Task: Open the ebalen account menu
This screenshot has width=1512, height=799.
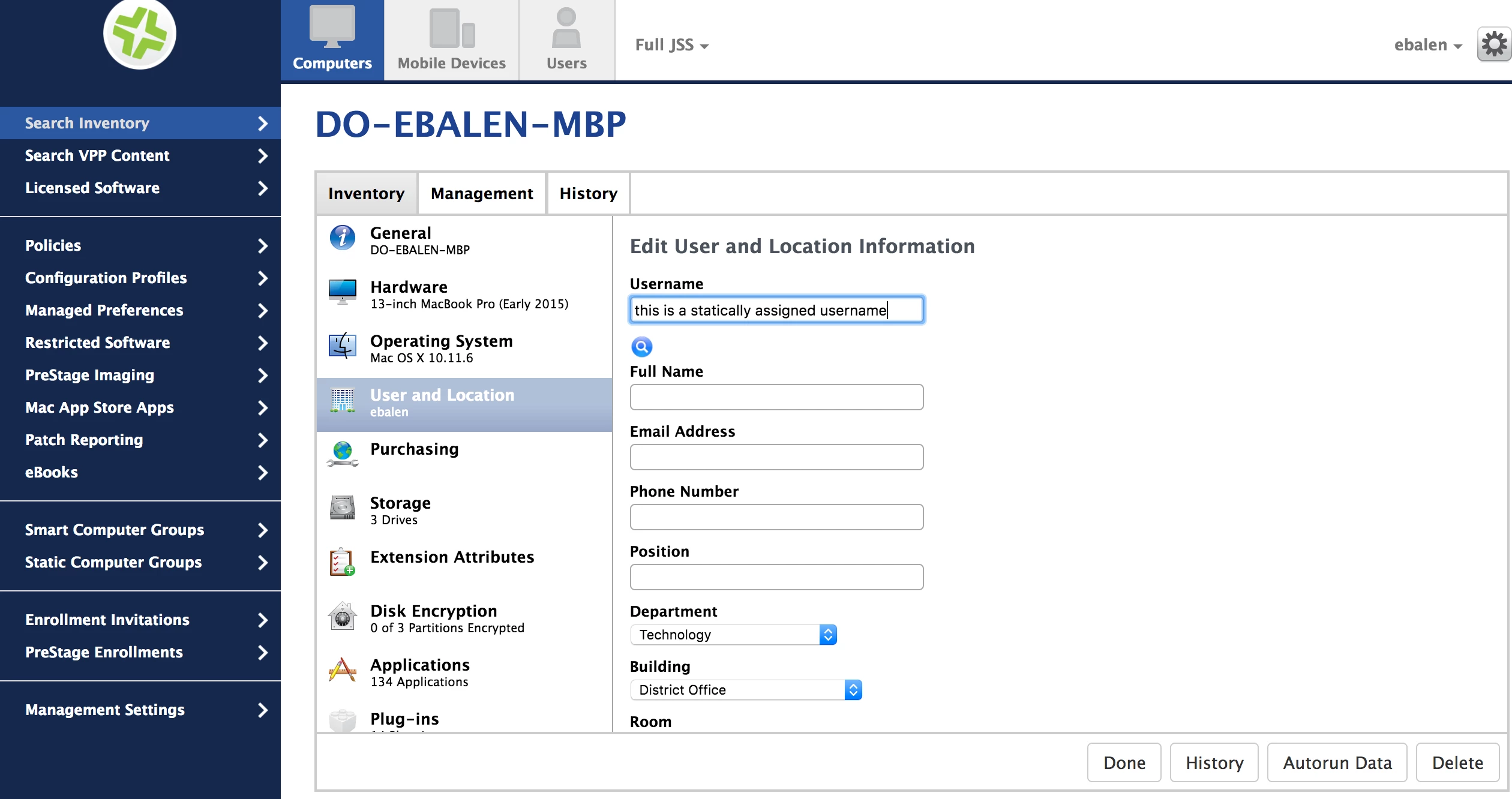Action: click(1428, 45)
